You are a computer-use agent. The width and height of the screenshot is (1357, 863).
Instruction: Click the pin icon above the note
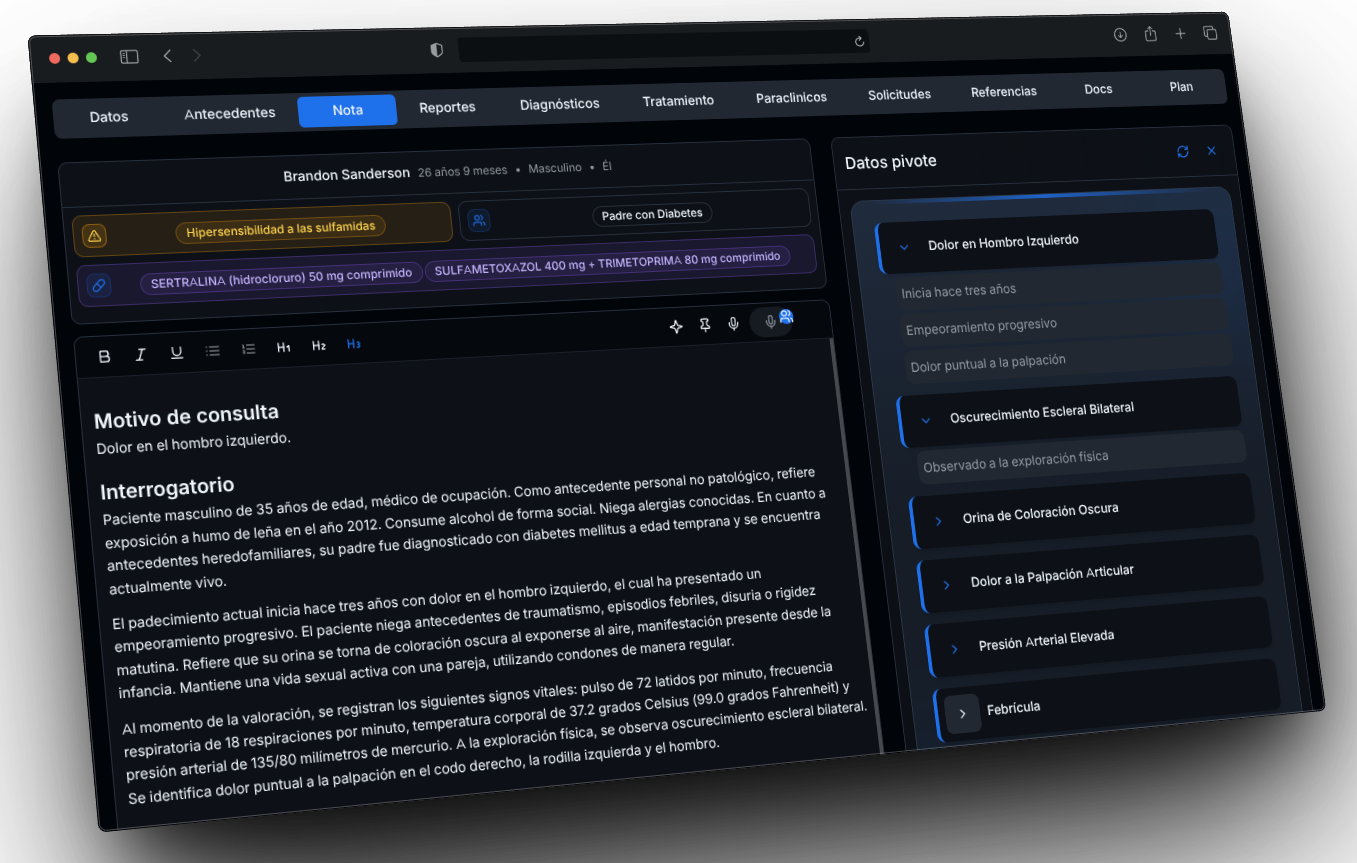[x=705, y=325]
